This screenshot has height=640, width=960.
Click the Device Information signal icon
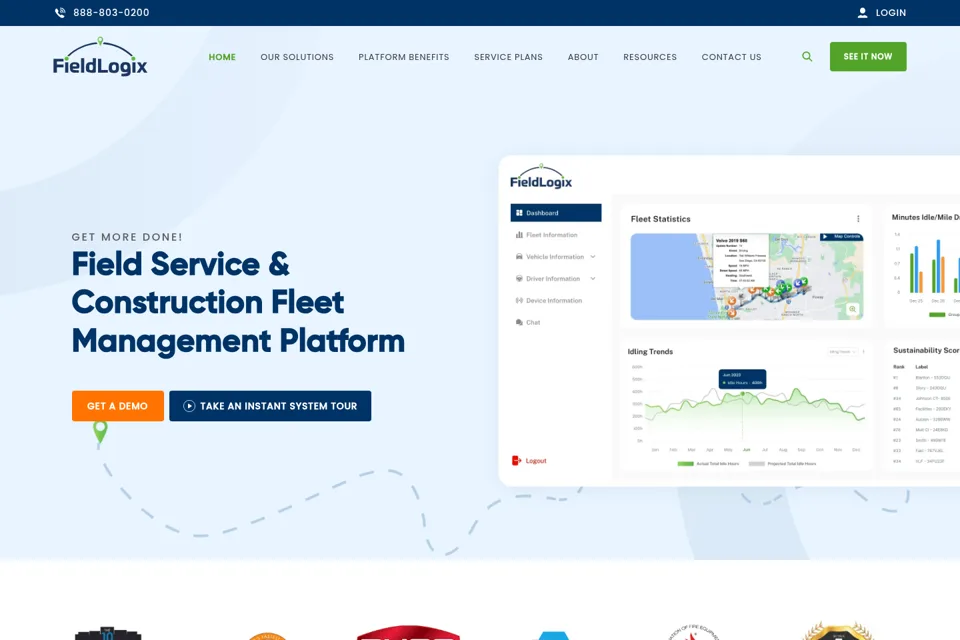click(x=519, y=300)
